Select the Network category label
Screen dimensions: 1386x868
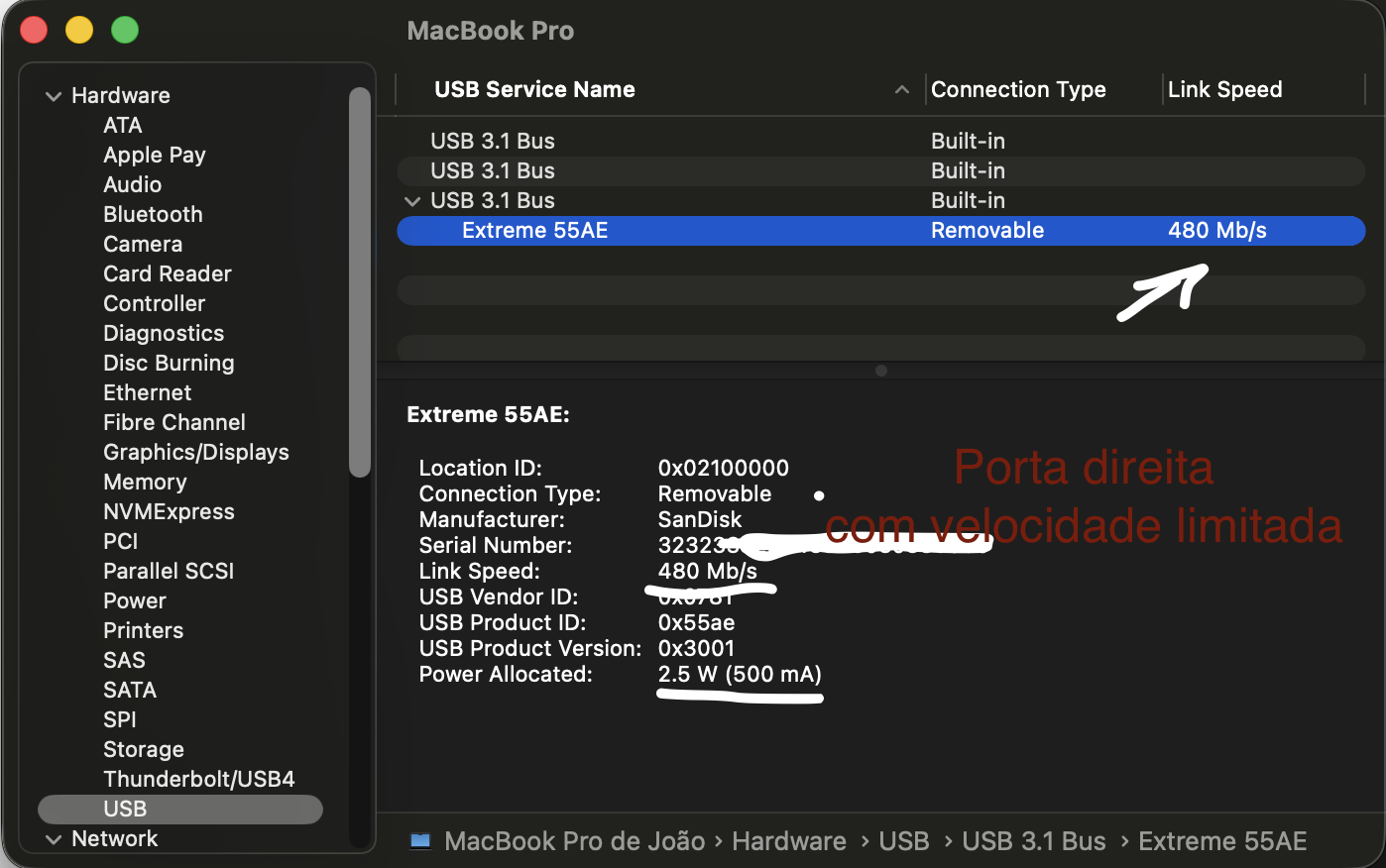click(x=115, y=839)
